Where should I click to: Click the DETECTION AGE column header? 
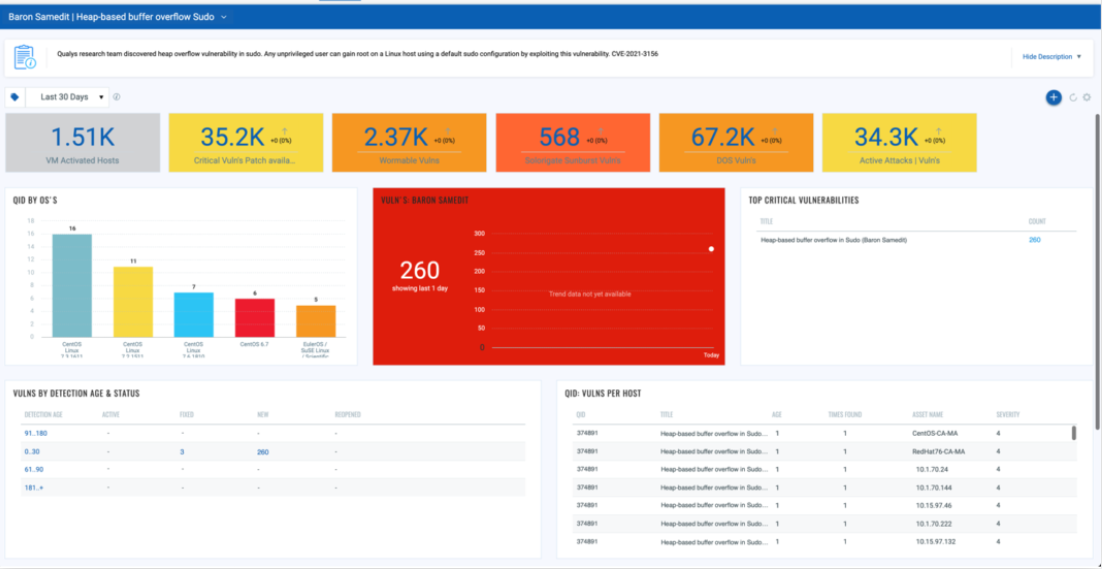pos(44,414)
